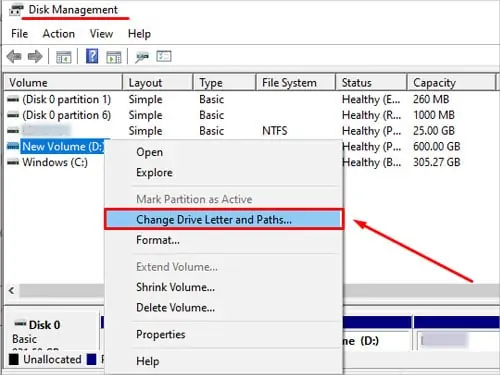Choose Open from the context menu
This screenshot has height=375, width=500.
[223, 152]
